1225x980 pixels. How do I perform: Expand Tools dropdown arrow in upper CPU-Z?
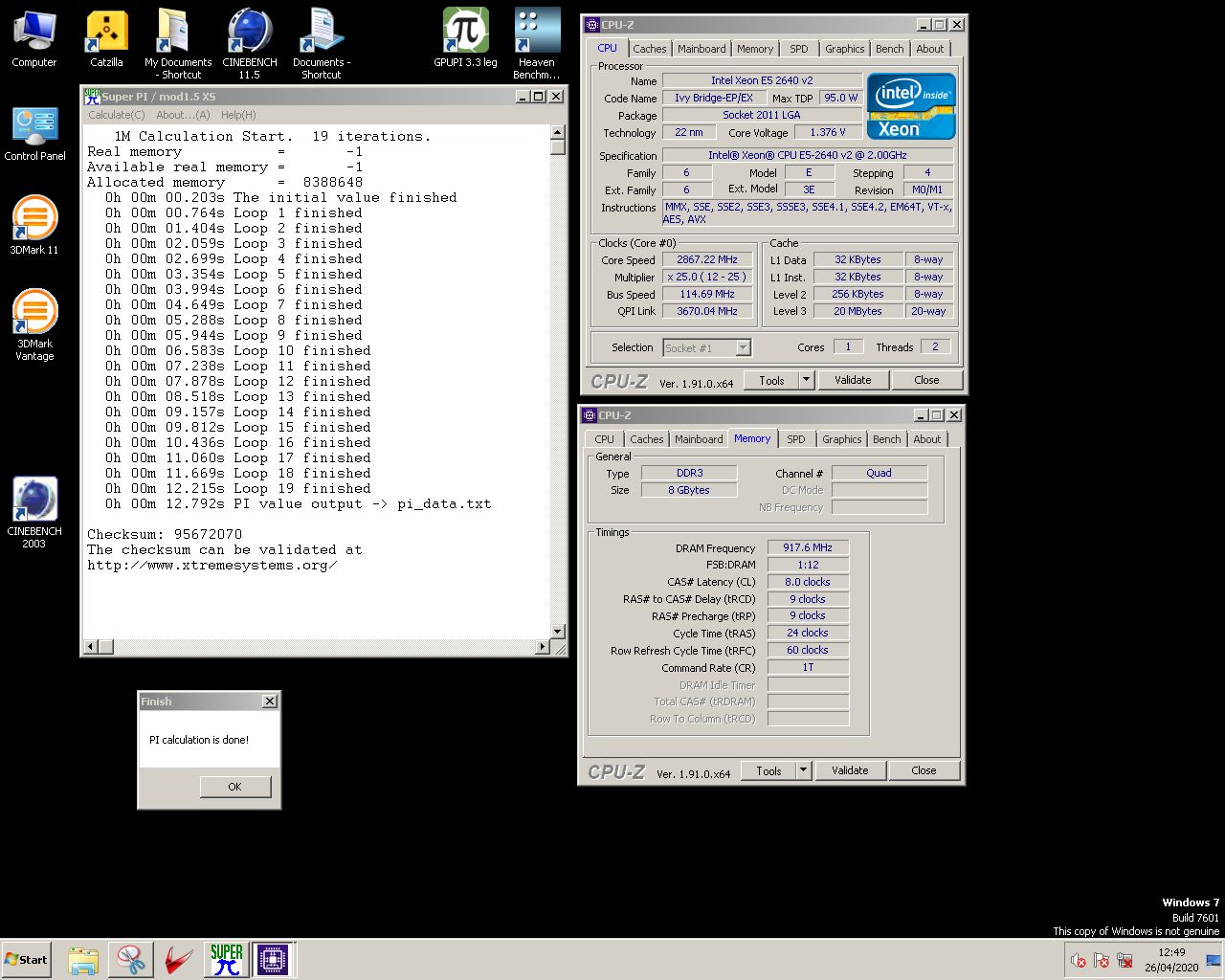coord(806,380)
